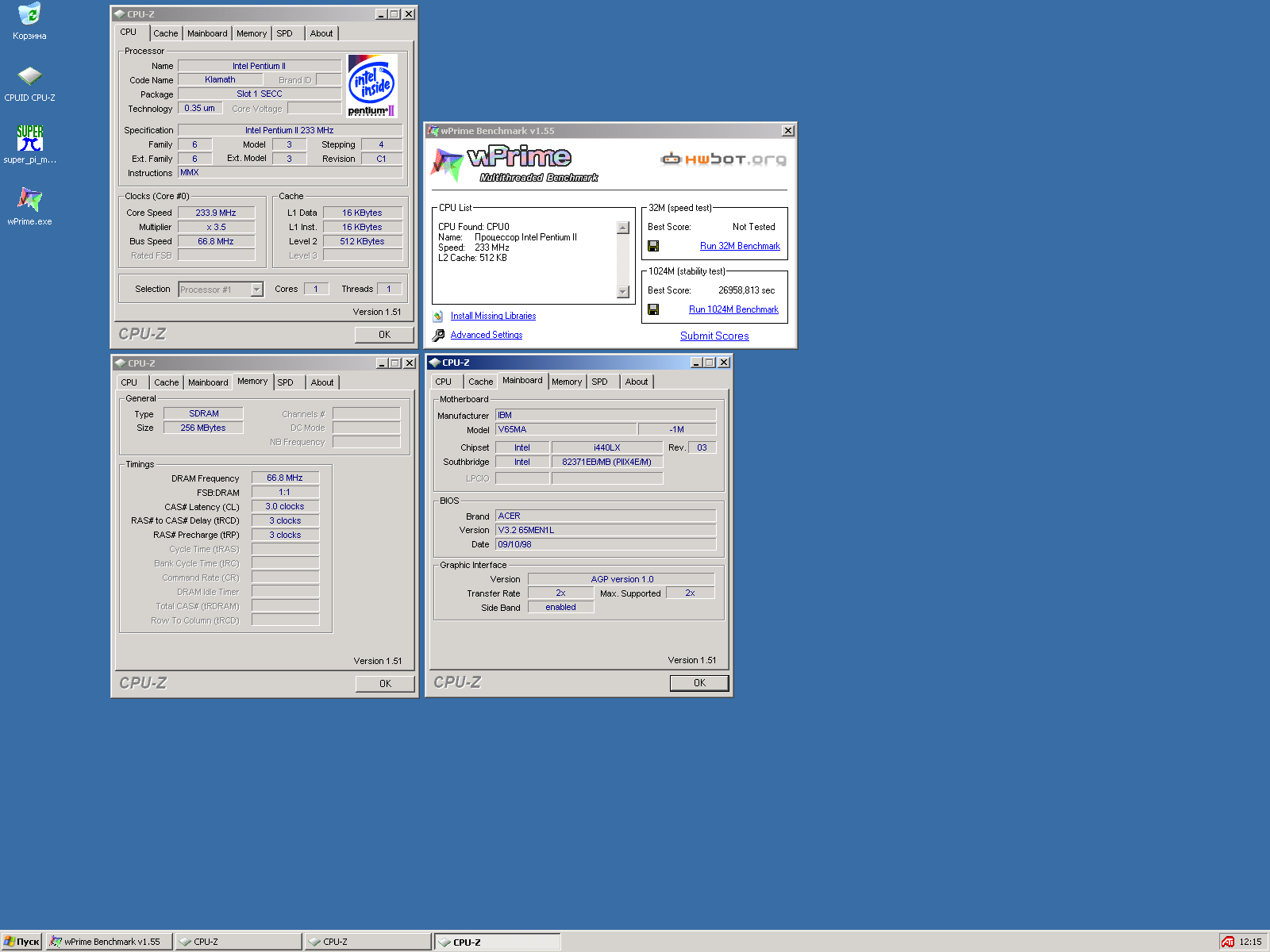Click the chipset i440LX field
This screenshot has height=952, width=1270.
point(607,447)
